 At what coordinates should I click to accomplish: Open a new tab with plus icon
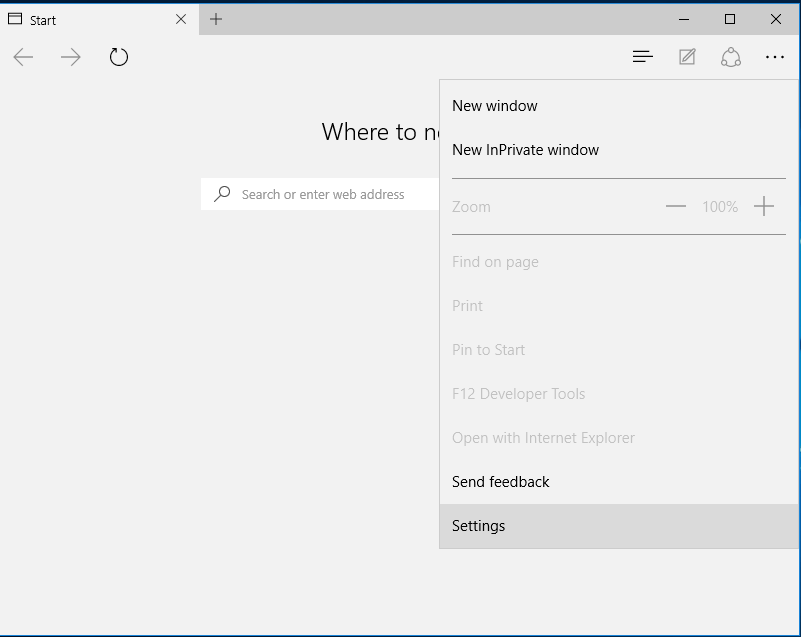tap(216, 19)
